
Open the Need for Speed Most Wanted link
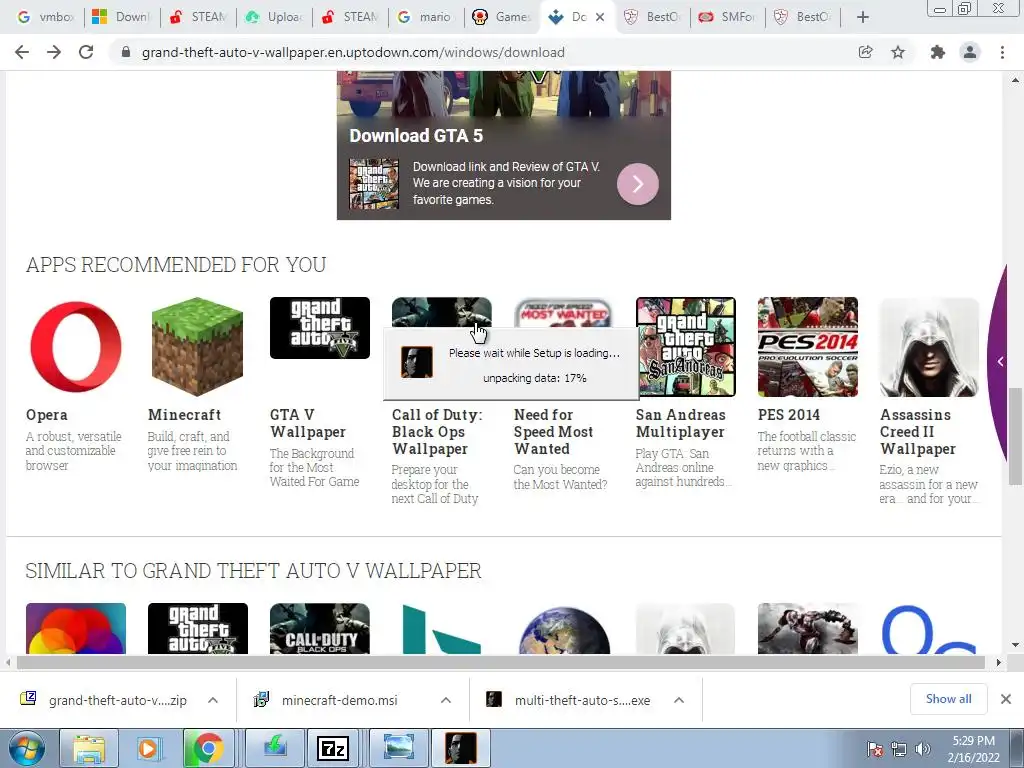553,432
